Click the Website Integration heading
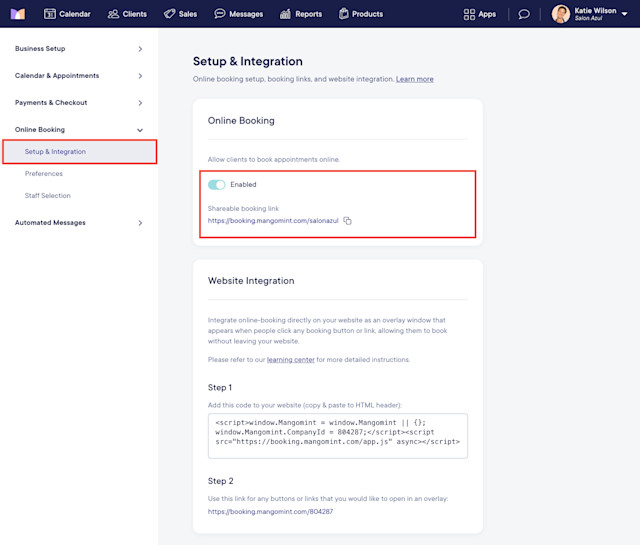This screenshot has height=545, width=640. coord(251,281)
